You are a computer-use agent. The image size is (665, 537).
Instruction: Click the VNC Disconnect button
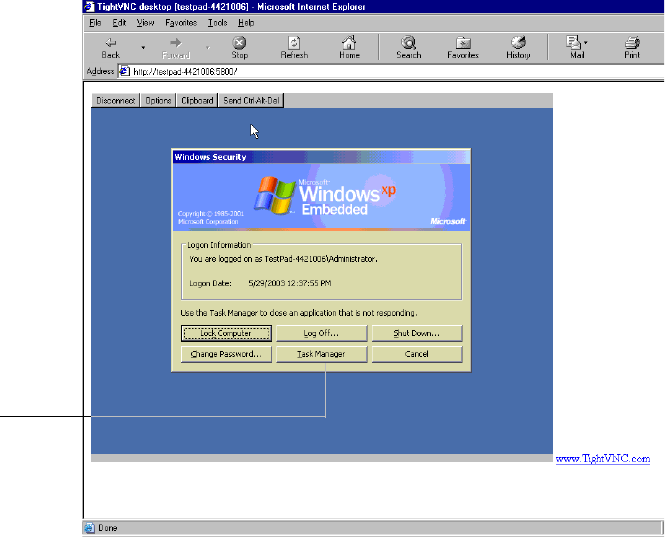coord(115,101)
